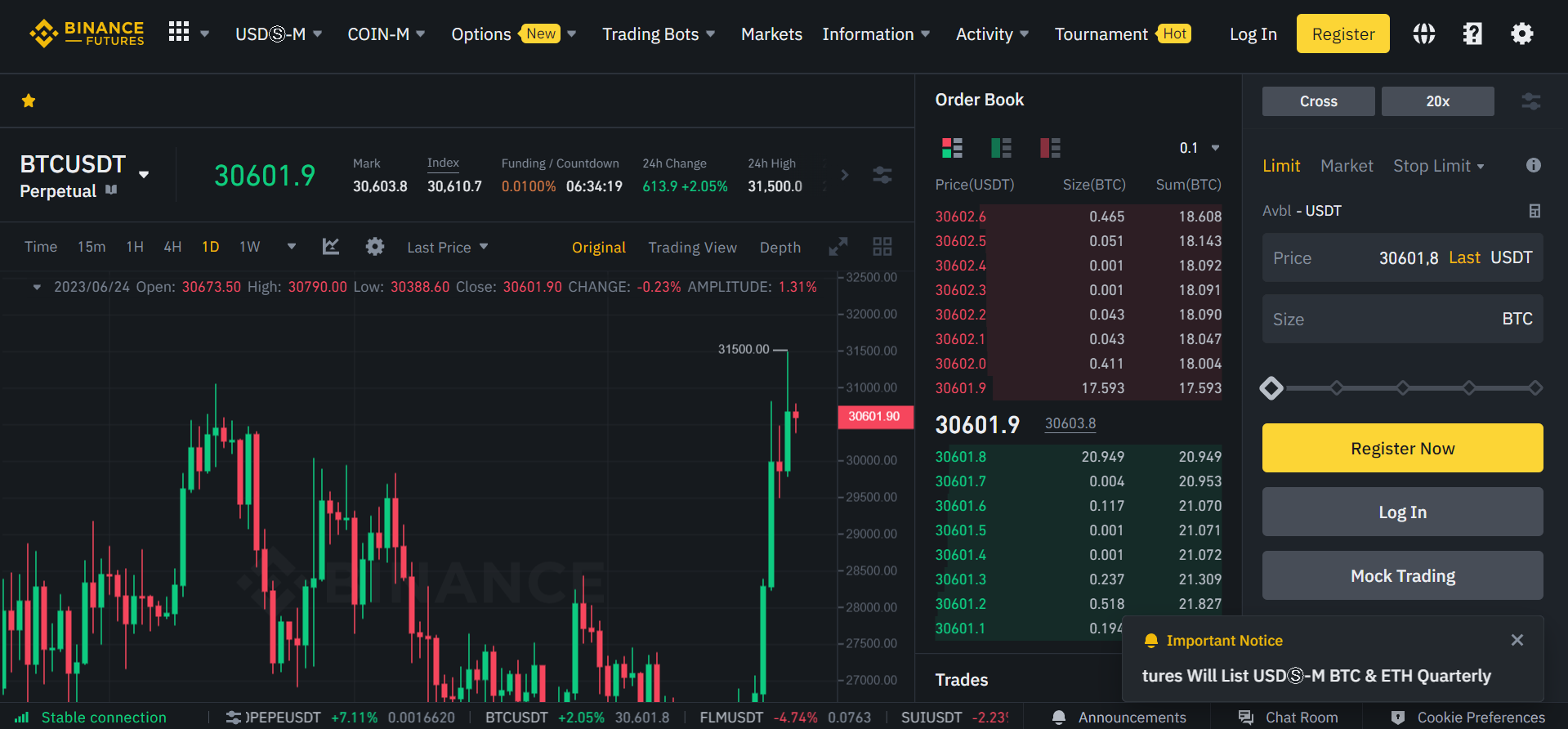The image size is (1568, 729).
Task: Click the yellow Register Now button
Action: pos(1402,448)
